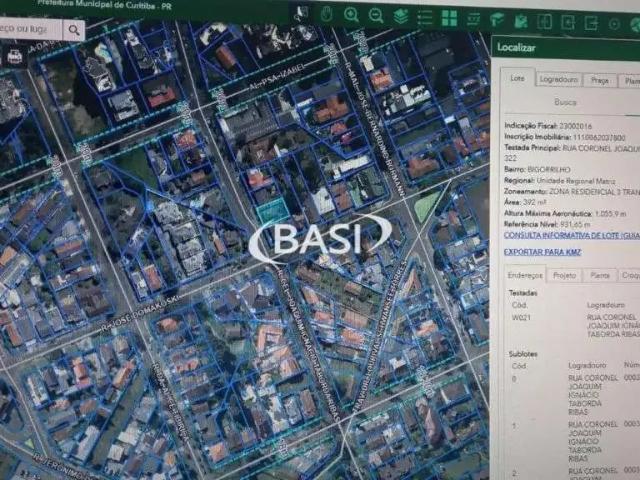Click the map edit note icon

[520, 21]
